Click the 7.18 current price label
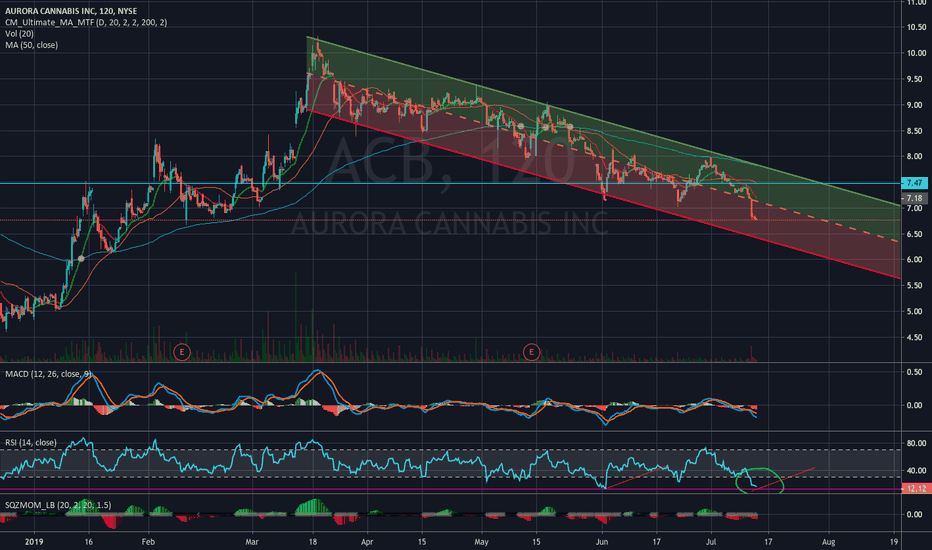 [914, 198]
